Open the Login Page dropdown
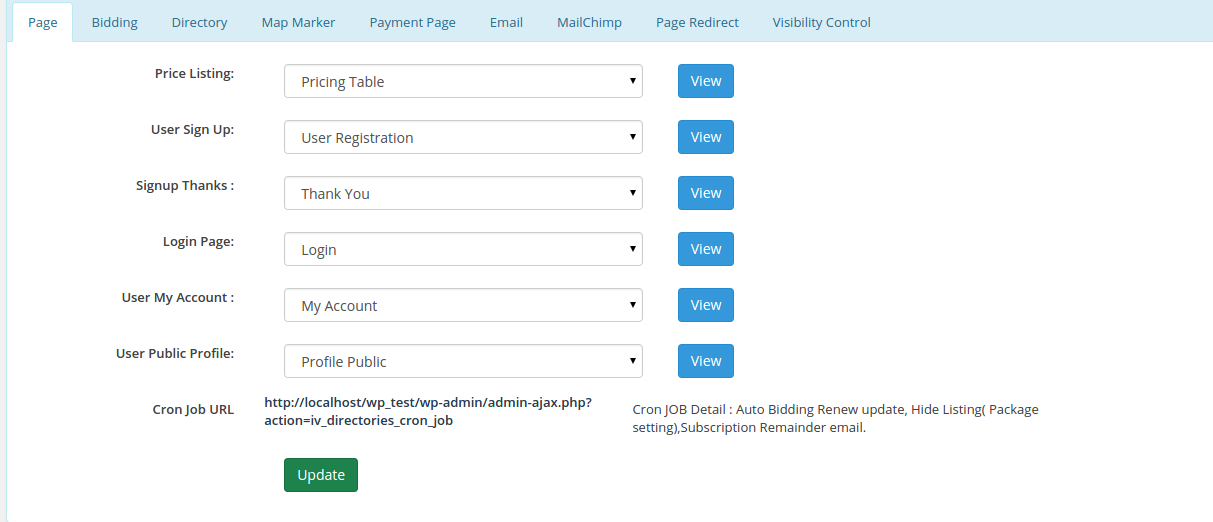This screenshot has width=1213, height=522. (x=463, y=250)
